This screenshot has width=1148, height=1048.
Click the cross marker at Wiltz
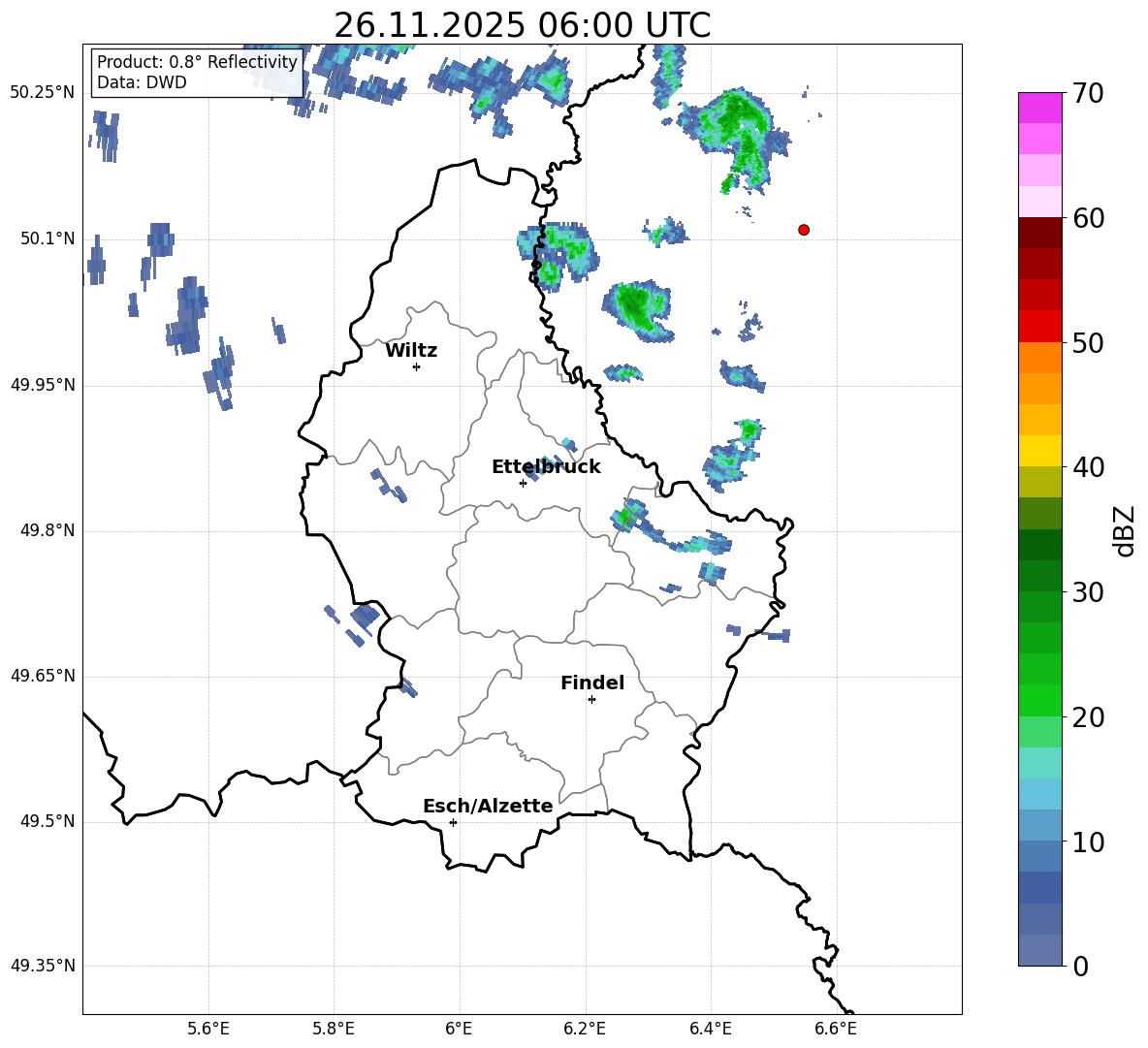(x=417, y=366)
